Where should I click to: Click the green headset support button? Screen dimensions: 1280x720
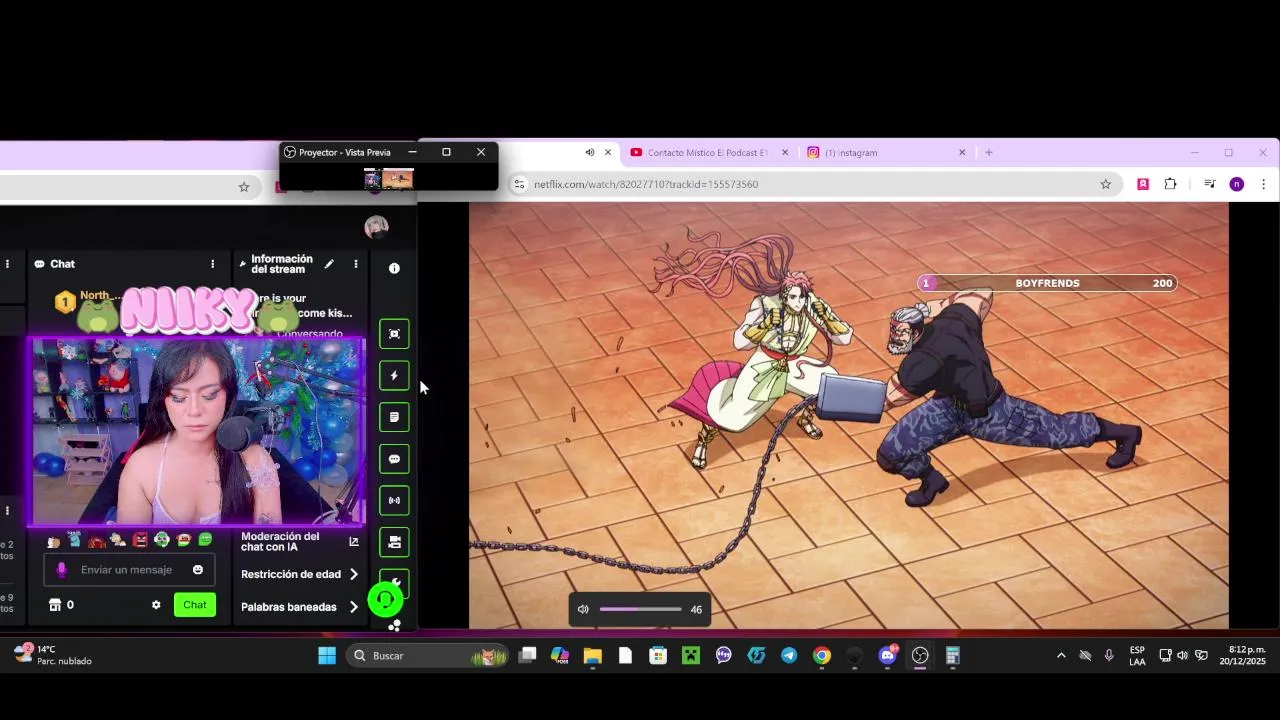click(385, 599)
